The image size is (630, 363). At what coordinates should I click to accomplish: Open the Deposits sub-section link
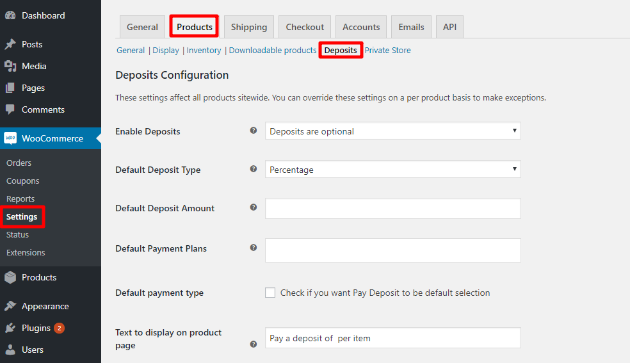pyautogui.click(x=341, y=50)
